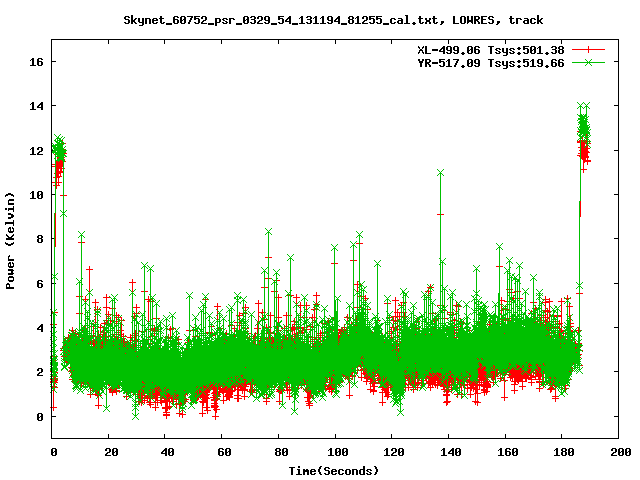Click y-axis tick label 4
640x480 pixels.
pos(40,328)
